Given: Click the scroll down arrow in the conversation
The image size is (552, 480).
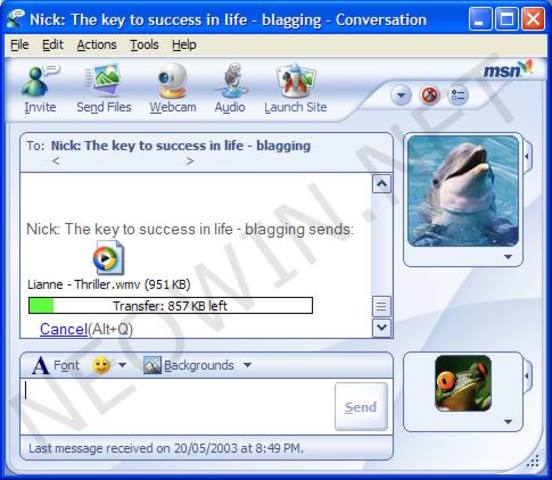Looking at the screenshot, I should (x=382, y=328).
